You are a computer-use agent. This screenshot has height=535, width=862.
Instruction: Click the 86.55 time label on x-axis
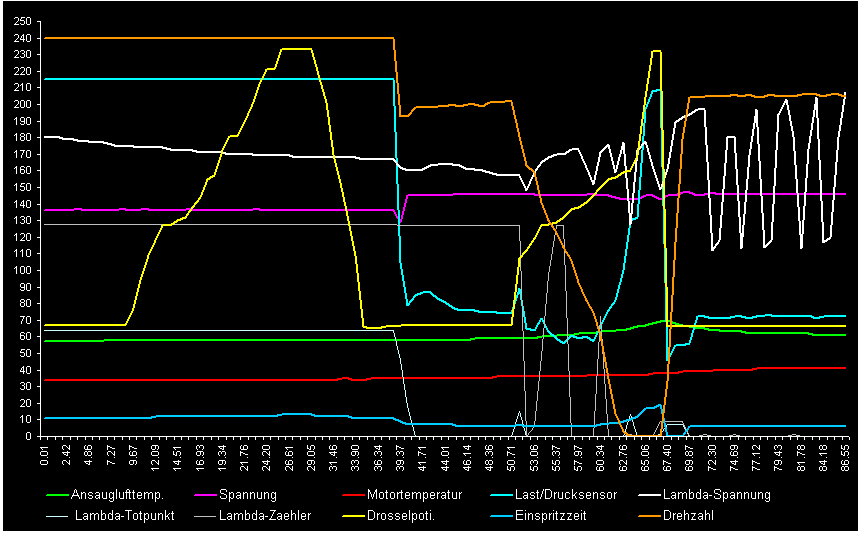[x=845, y=456]
